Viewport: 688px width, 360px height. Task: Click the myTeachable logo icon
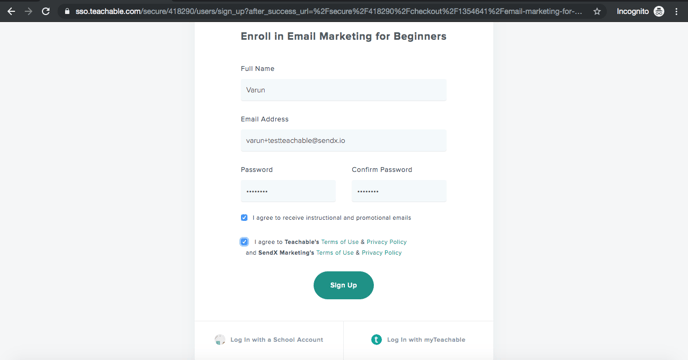376,339
